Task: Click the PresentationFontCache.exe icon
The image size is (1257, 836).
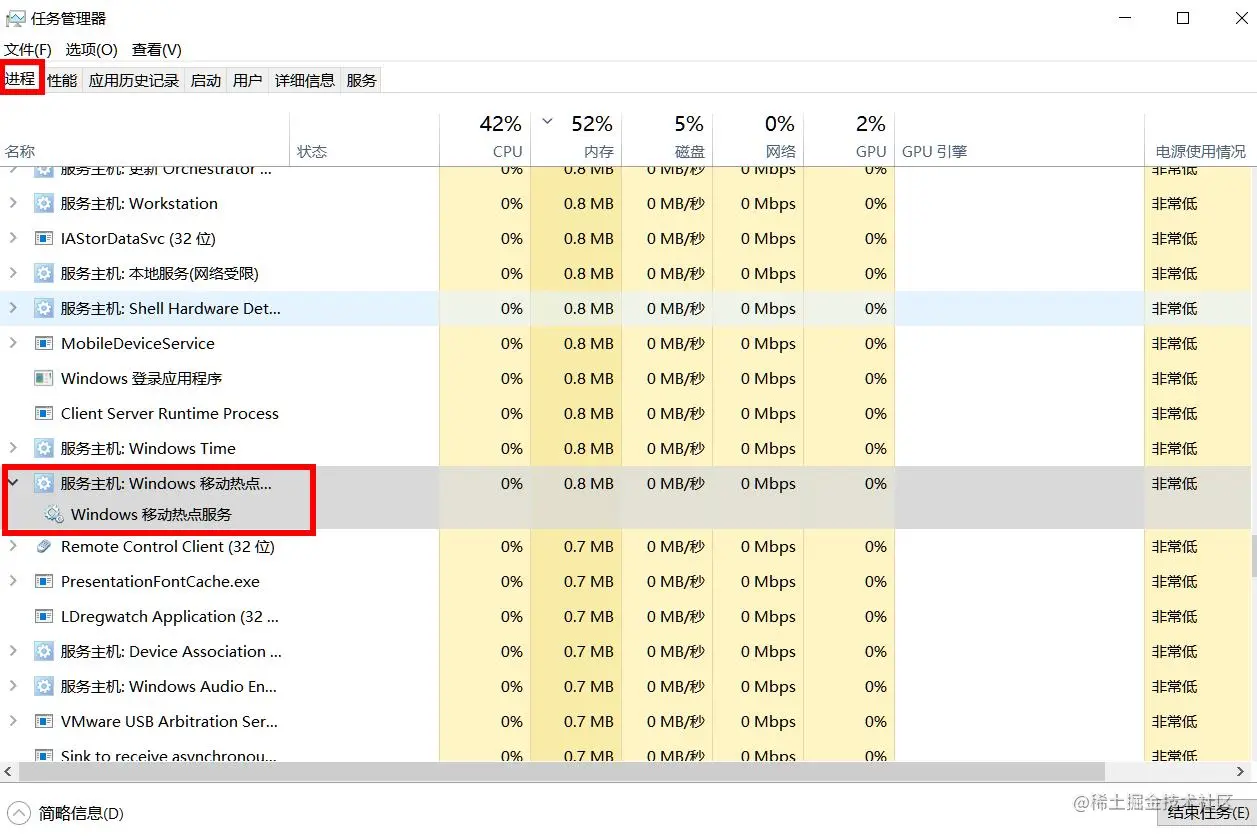Action: [x=44, y=581]
